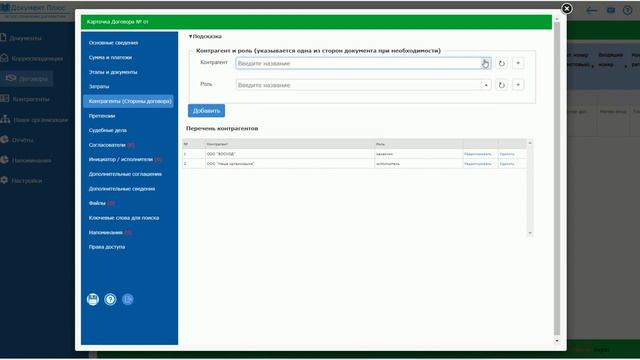640x360 pixels.
Task: Select Контрагенты (Стороны договора) section
Action: [129, 101]
